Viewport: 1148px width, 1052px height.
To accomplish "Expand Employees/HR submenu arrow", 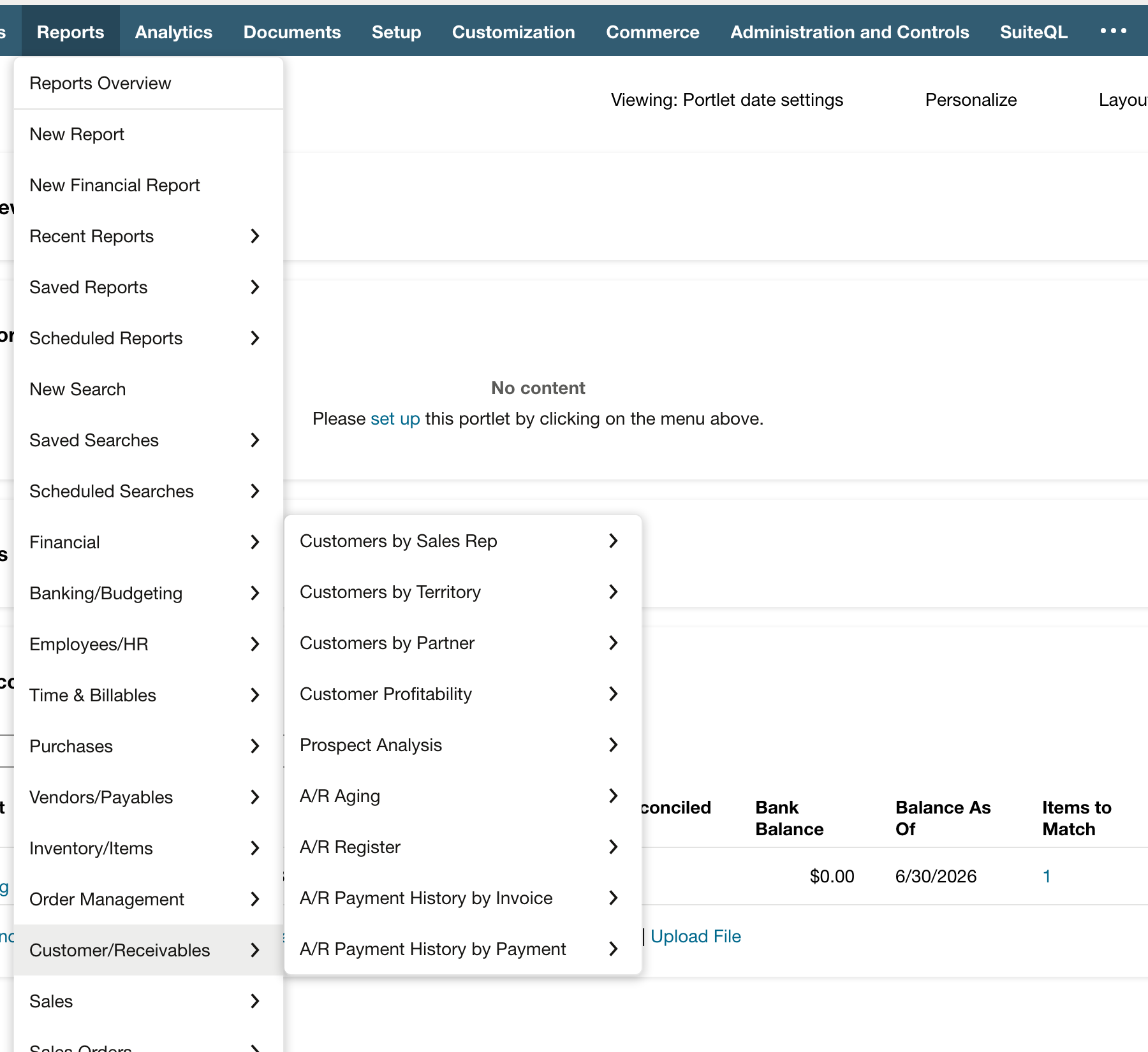I will (x=254, y=644).
